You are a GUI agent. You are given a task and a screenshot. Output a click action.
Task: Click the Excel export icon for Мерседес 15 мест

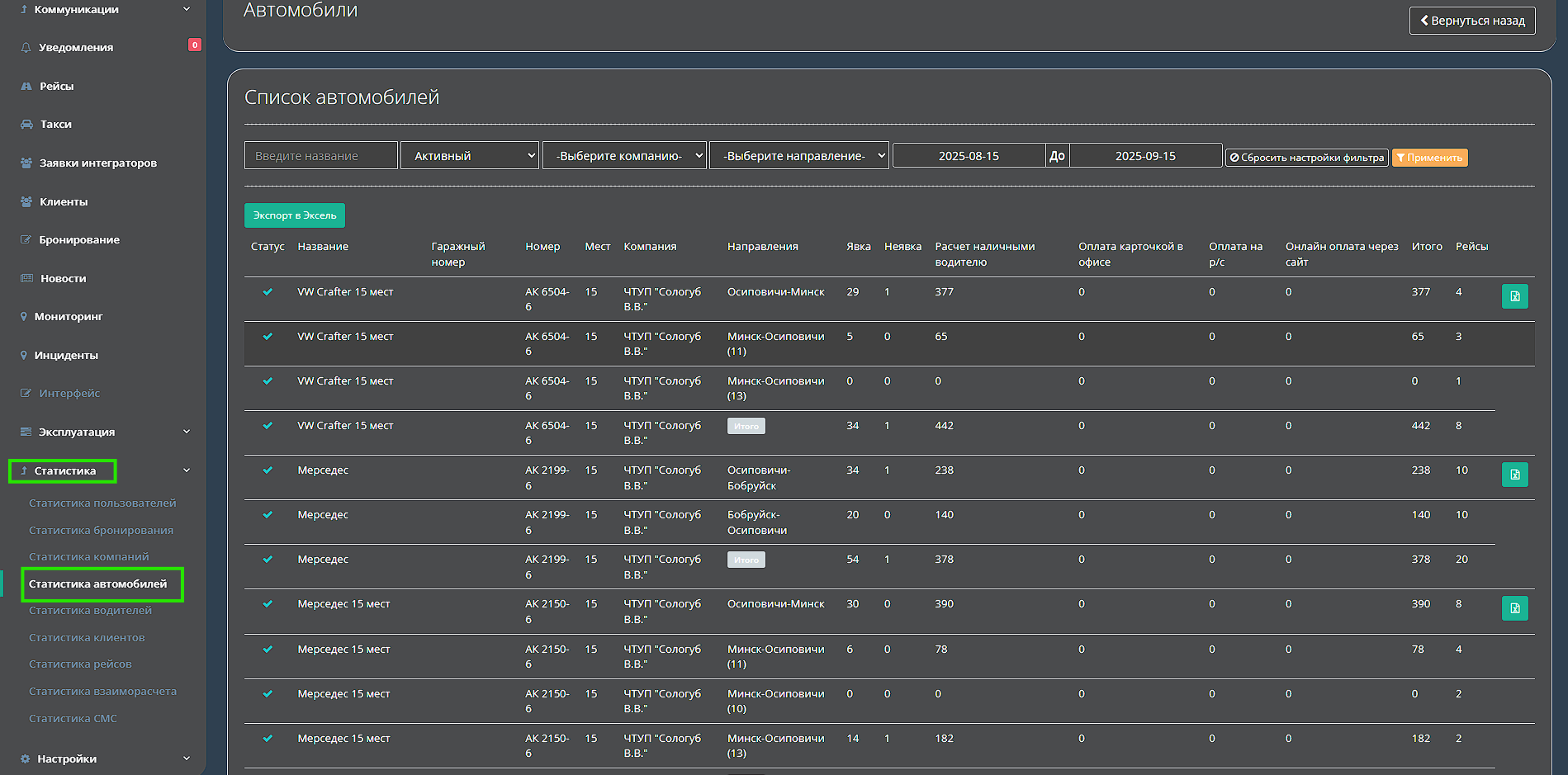click(x=1514, y=608)
